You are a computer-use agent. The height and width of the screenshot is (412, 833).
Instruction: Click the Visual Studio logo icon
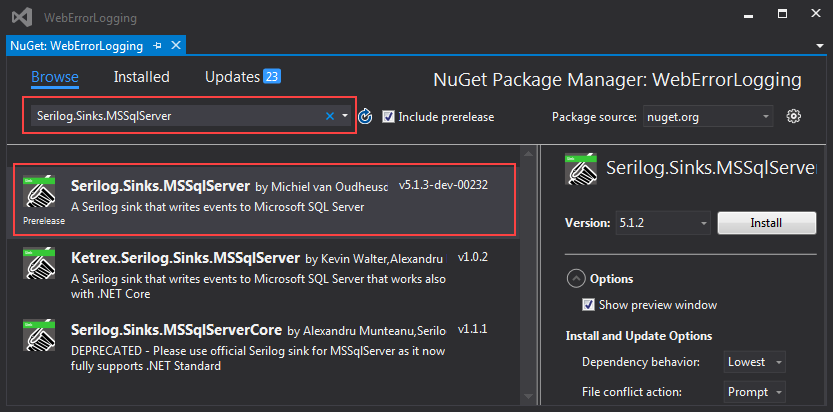[22, 18]
